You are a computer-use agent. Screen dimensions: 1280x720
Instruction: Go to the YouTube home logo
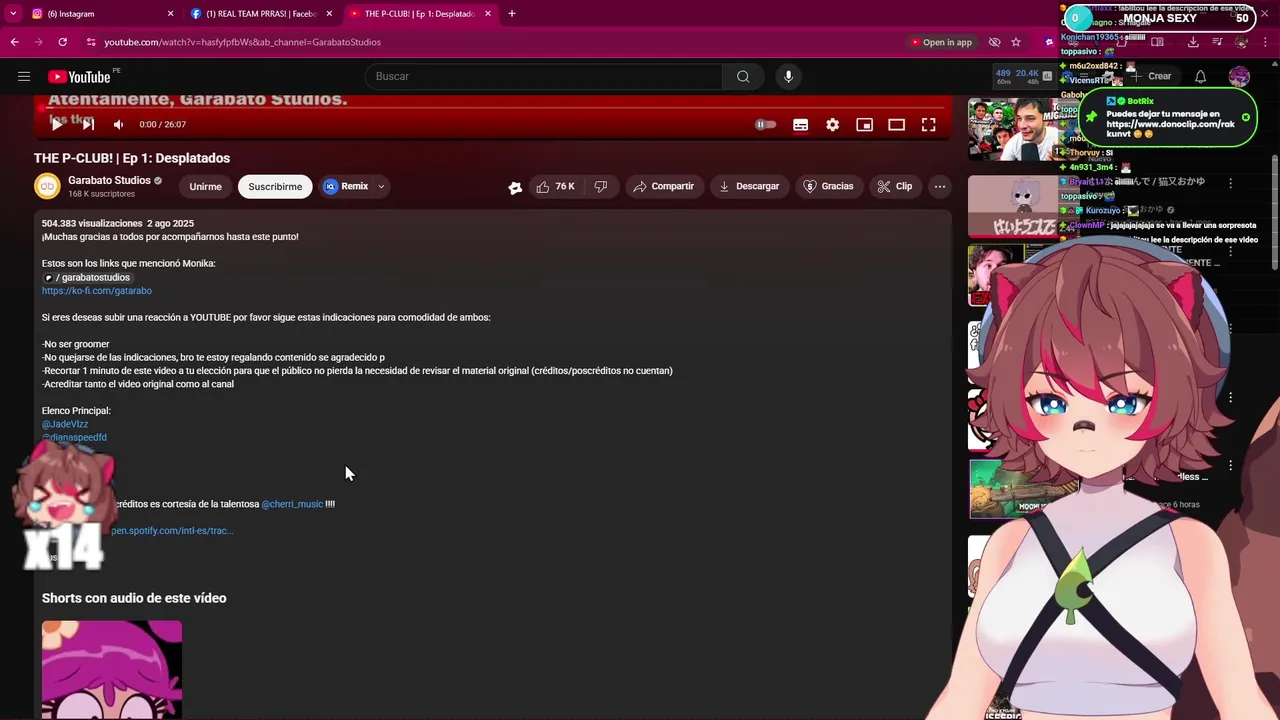[79, 77]
